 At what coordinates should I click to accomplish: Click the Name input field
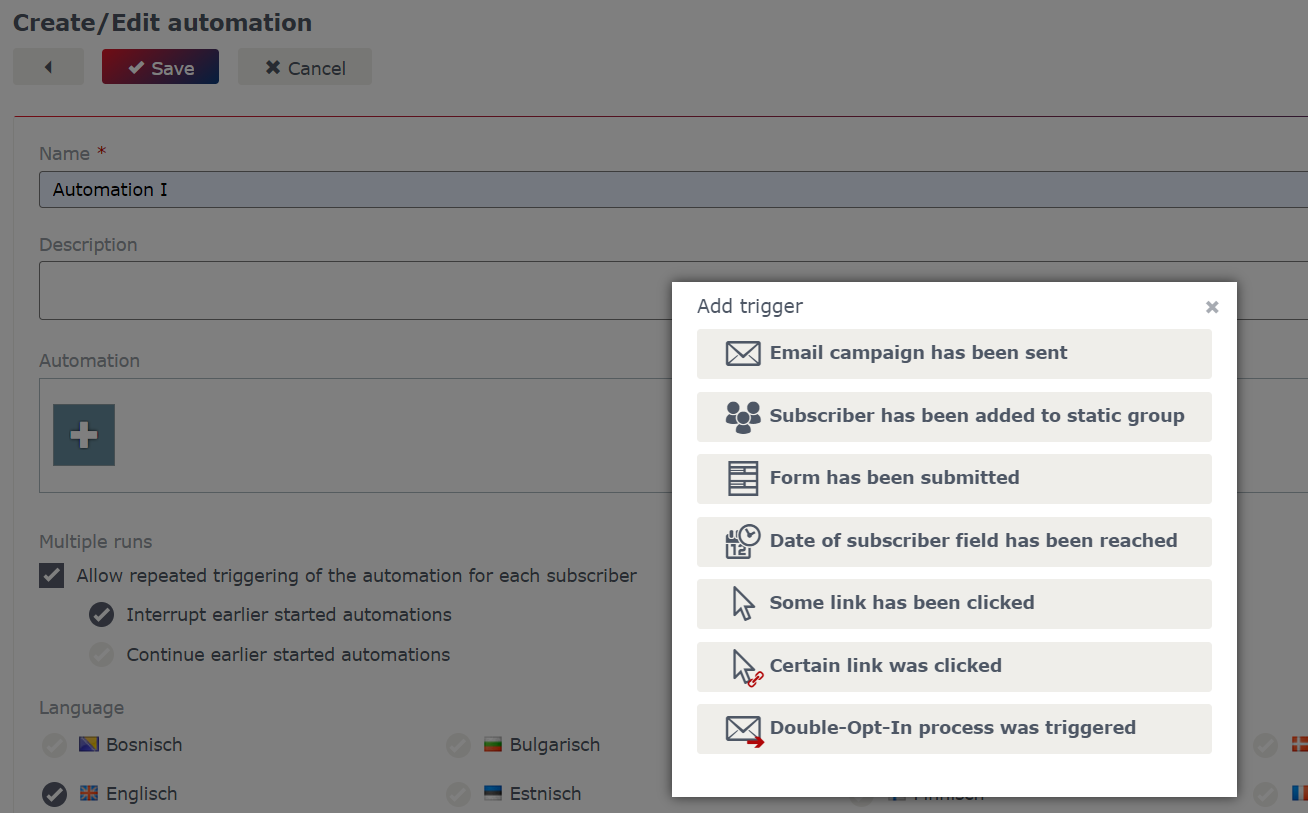coord(673,189)
